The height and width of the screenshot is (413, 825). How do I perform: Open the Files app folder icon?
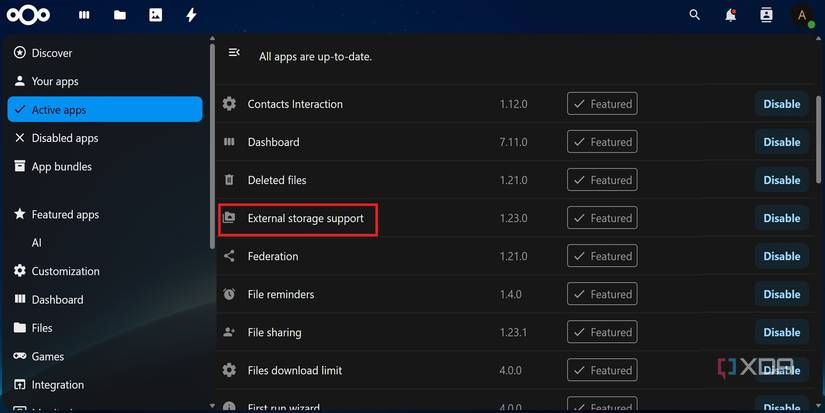120,15
